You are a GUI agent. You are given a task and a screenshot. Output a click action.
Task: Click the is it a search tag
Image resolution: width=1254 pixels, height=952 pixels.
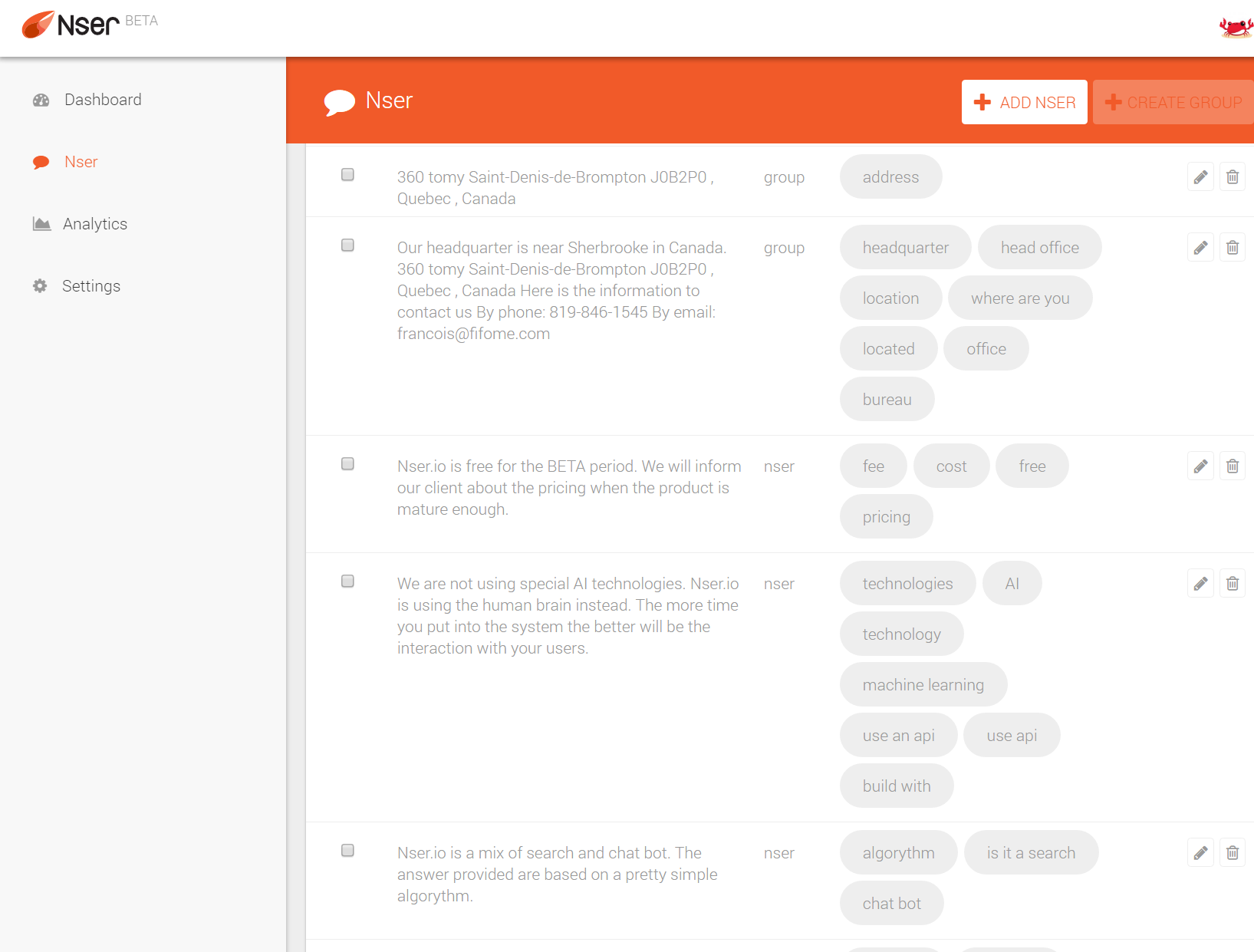(x=1031, y=853)
